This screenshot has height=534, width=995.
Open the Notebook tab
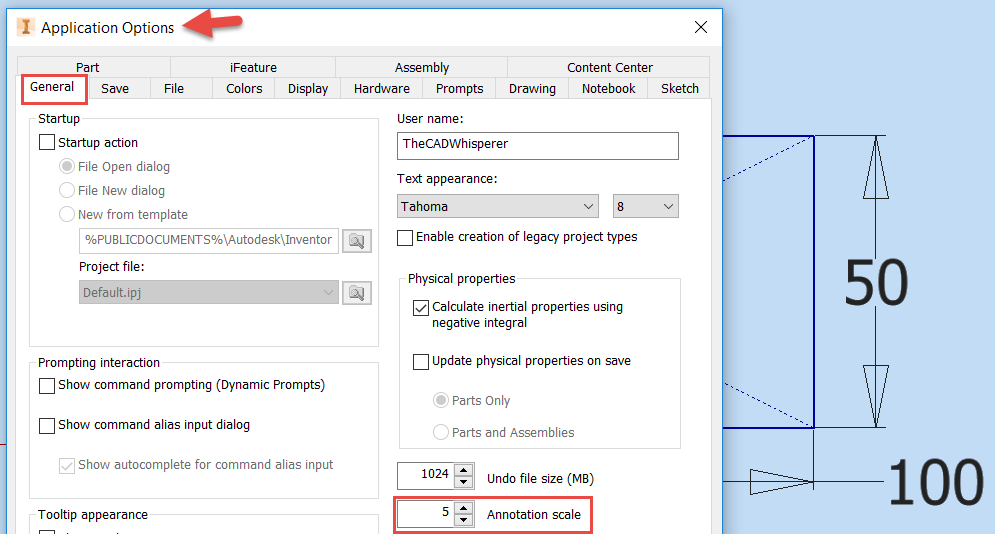pyautogui.click(x=609, y=89)
